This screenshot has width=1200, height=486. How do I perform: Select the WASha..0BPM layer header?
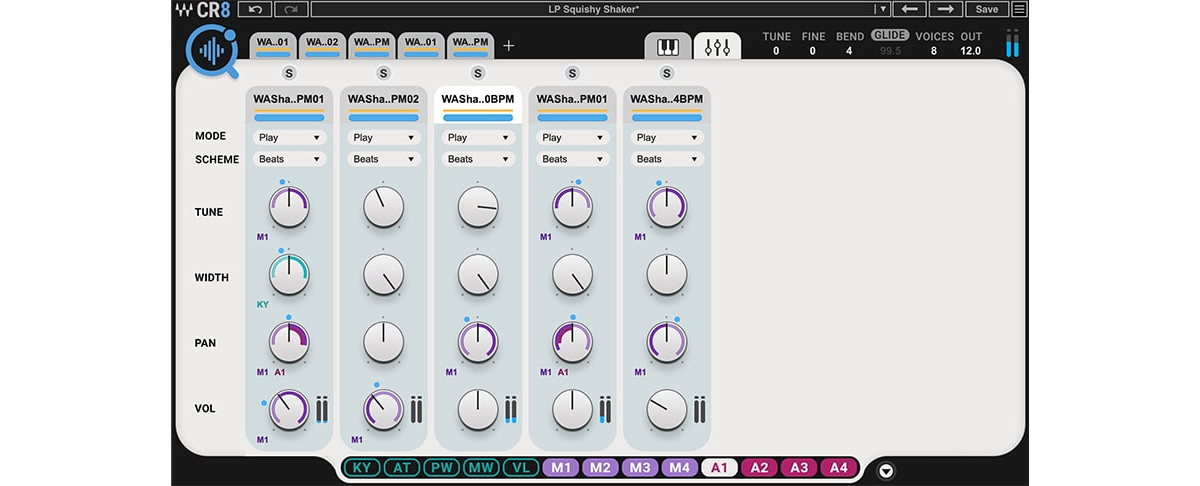click(478, 104)
